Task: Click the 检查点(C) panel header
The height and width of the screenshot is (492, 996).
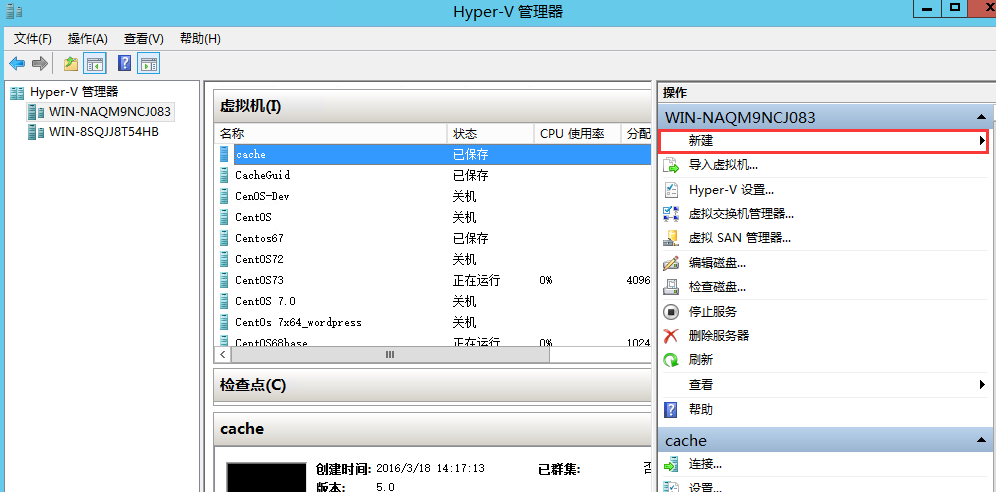Action: click(x=432, y=385)
